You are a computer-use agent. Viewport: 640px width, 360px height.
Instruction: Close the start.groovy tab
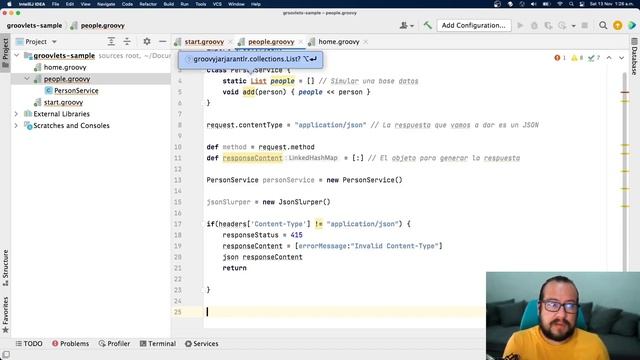[230, 42]
